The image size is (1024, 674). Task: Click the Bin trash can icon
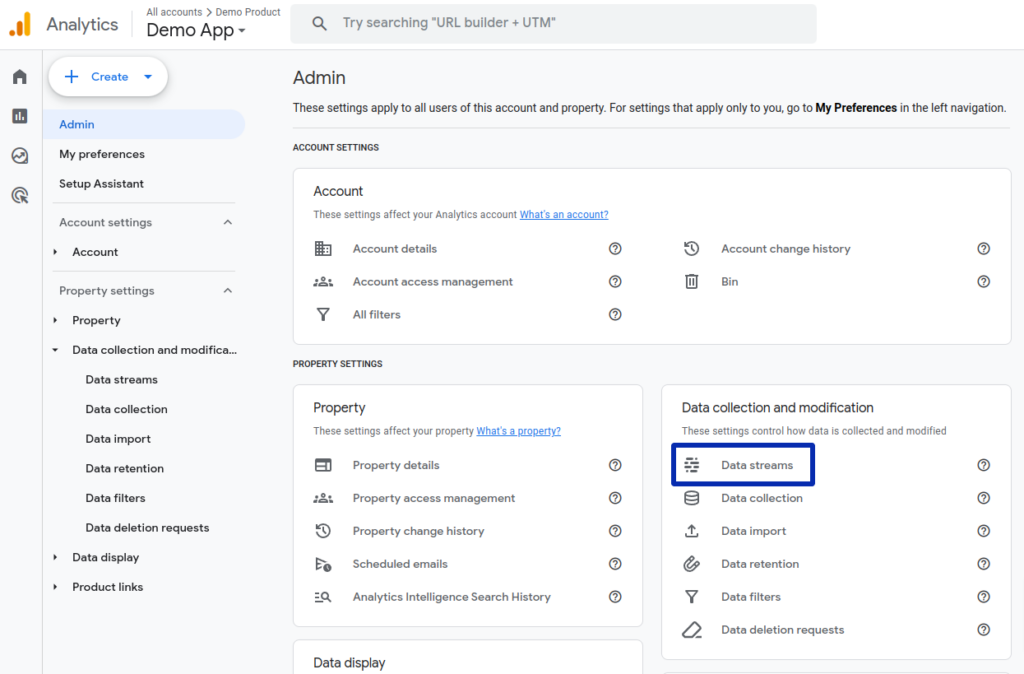click(692, 281)
